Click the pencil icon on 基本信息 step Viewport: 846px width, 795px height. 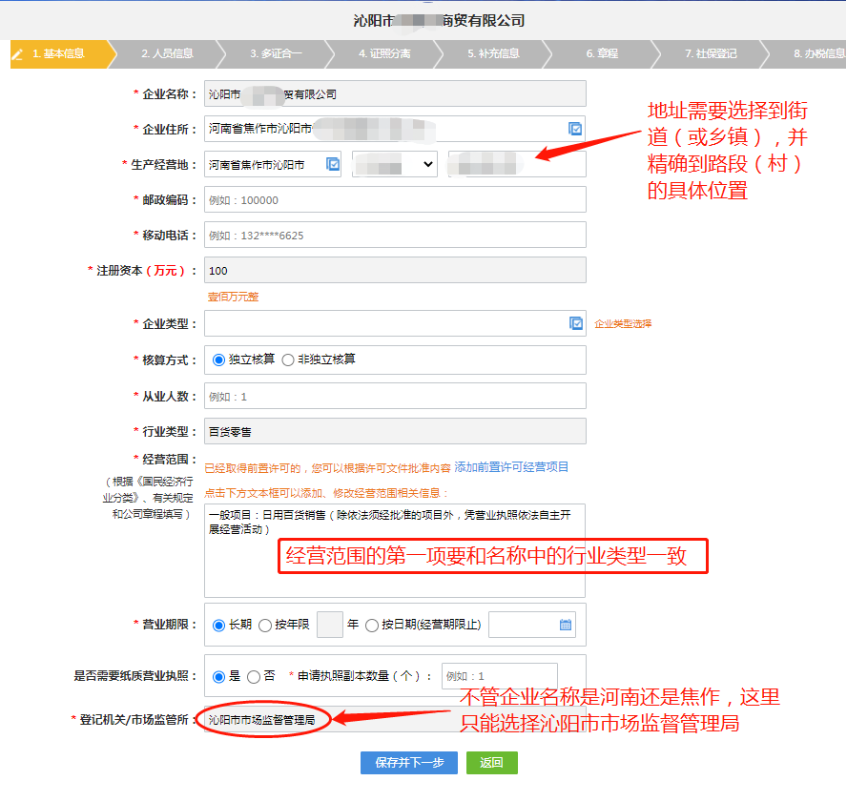[16, 56]
